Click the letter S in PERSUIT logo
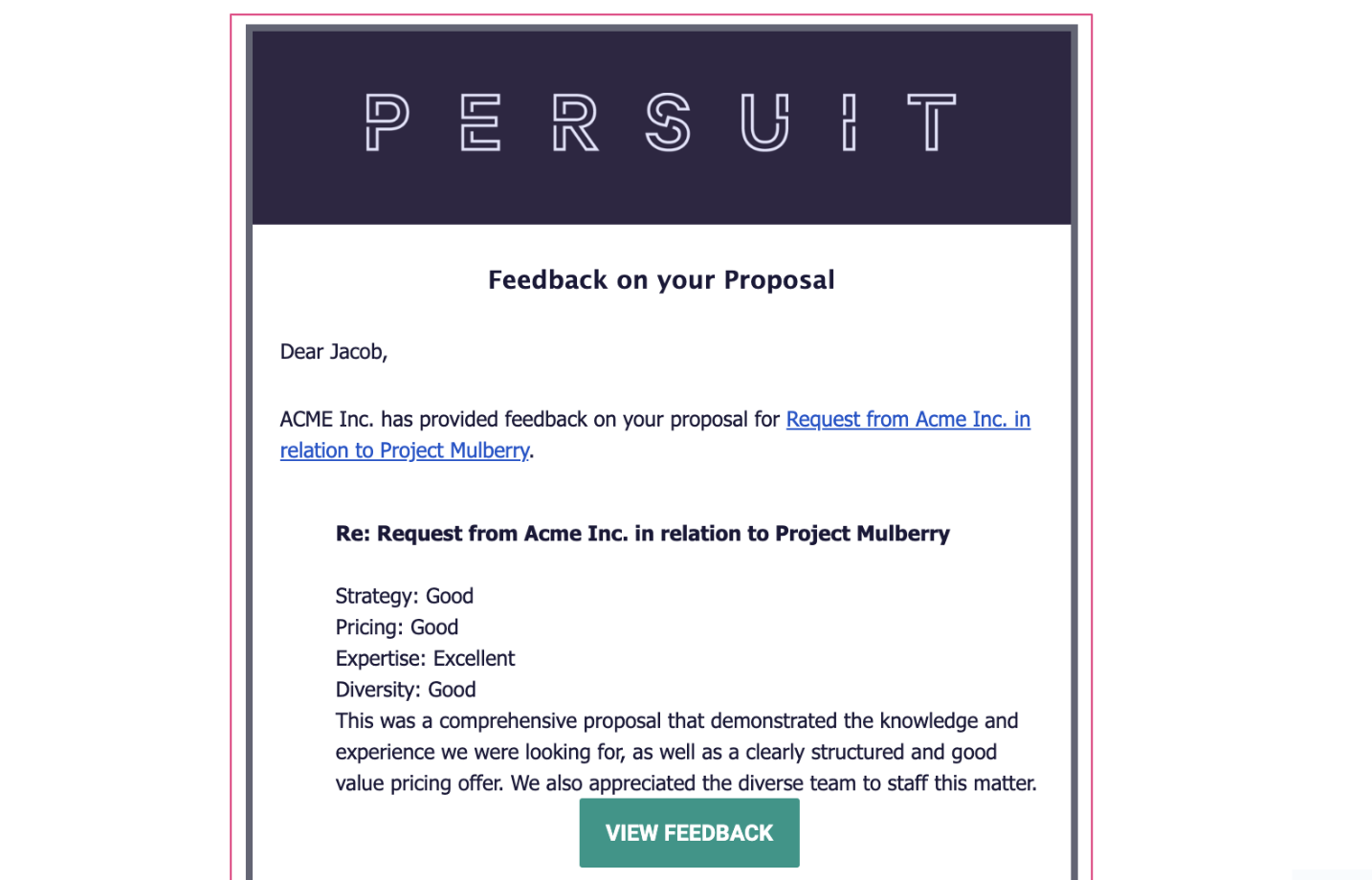The width and height of the screenshot is (1372, 880). click(x=668, y=122)
